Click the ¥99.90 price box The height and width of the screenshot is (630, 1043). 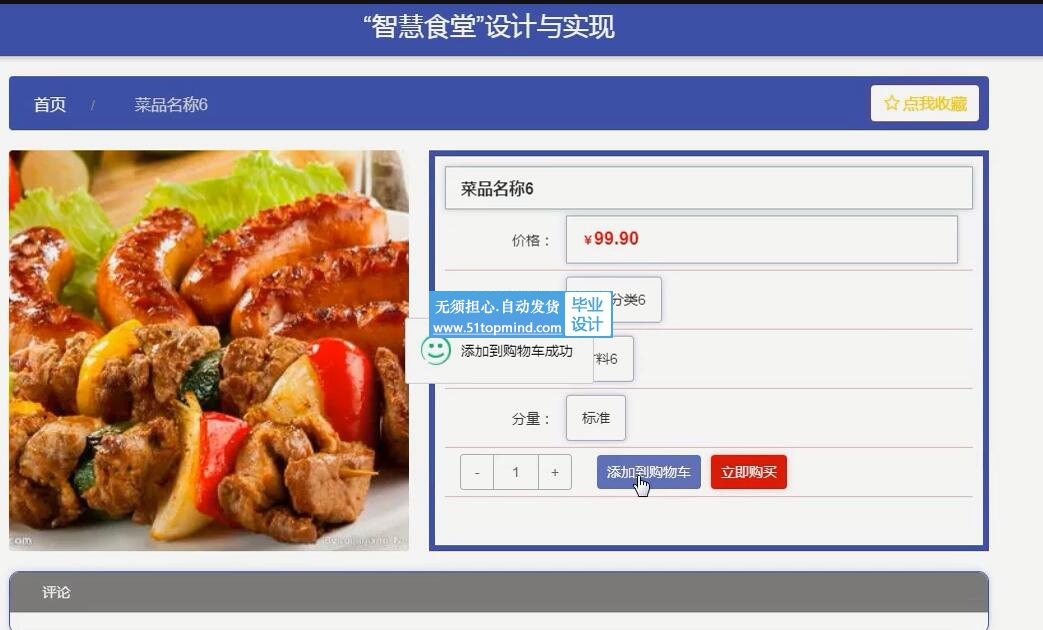click(x=762, y=239)
